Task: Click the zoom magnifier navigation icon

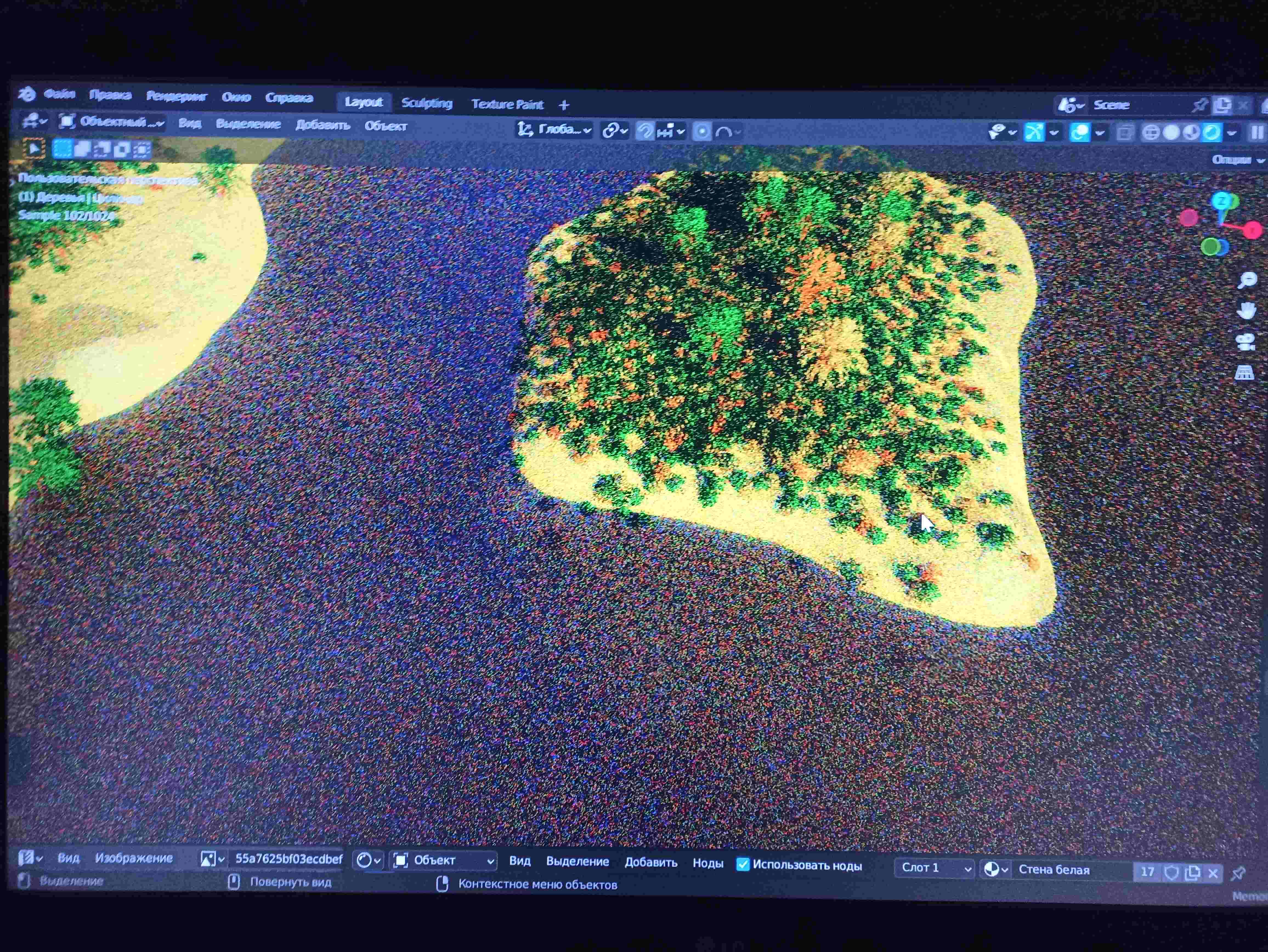Action: [1247, 280]
